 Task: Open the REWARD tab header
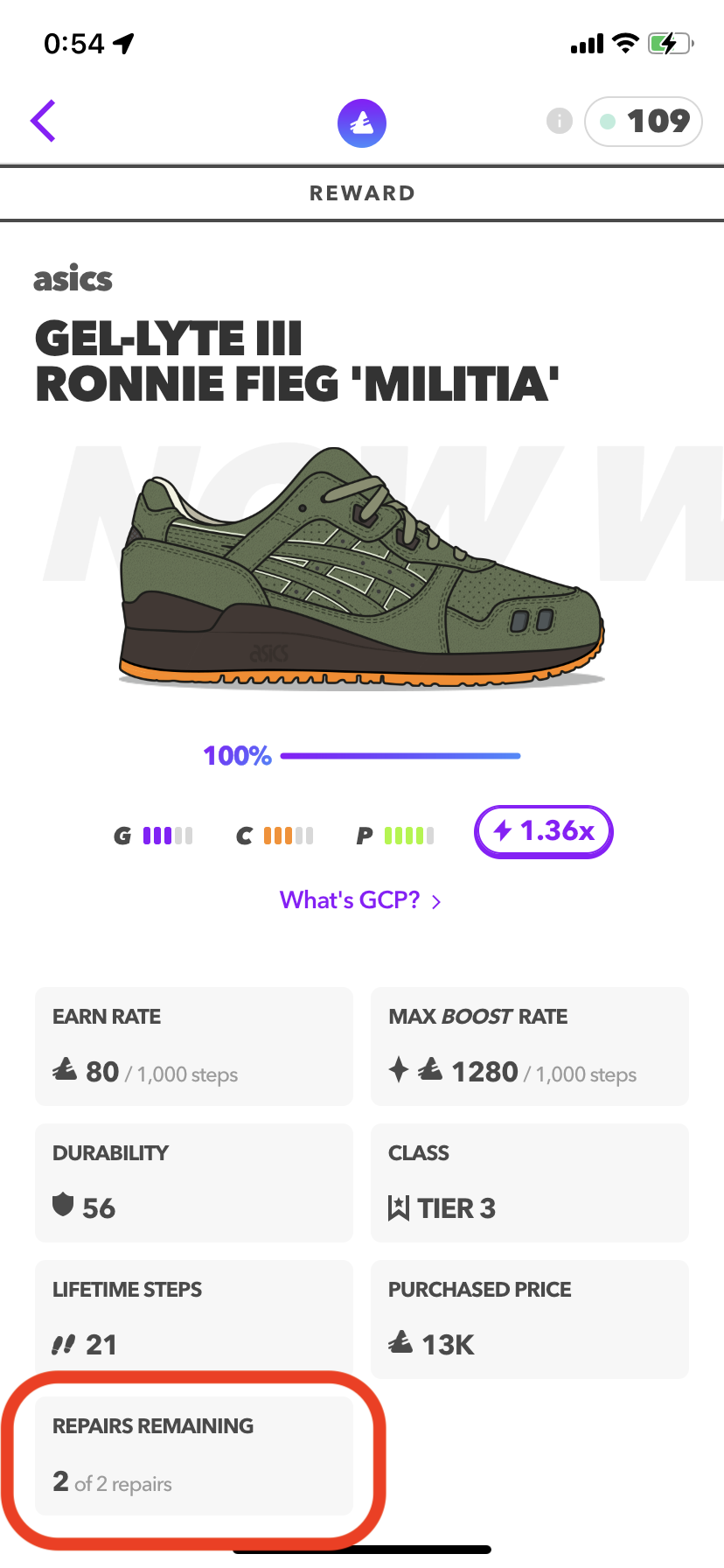(362, 193)
